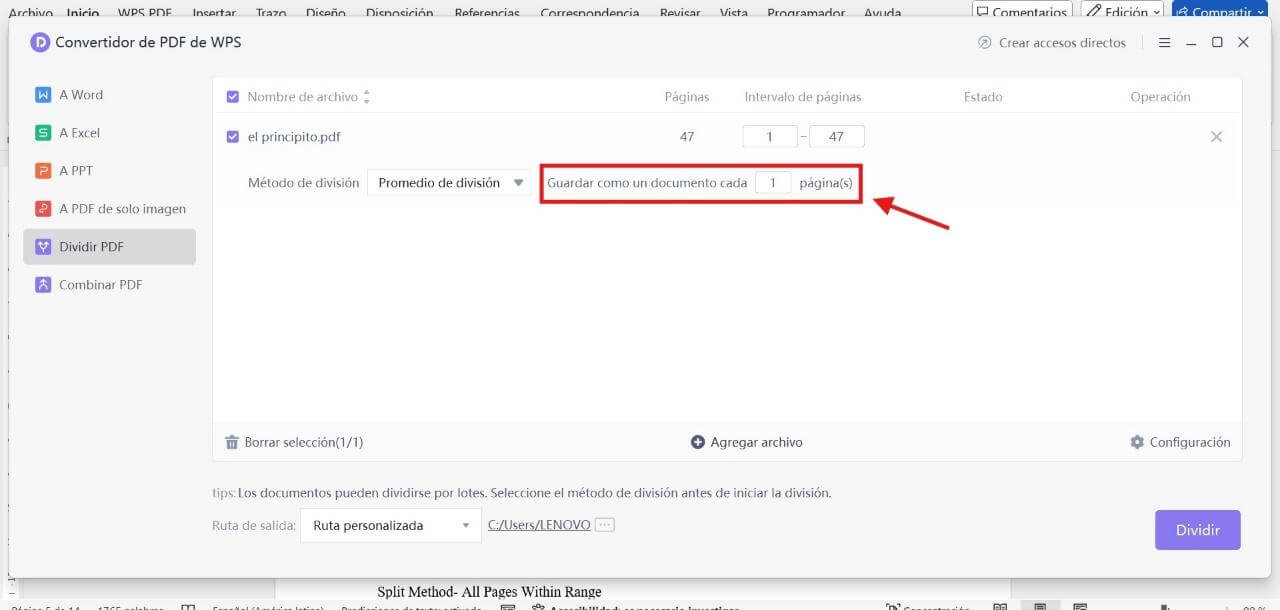Click el principito.pdf file name
Image resolution: width=1280 pixels, height=610 pixels.
pos(294,137)
